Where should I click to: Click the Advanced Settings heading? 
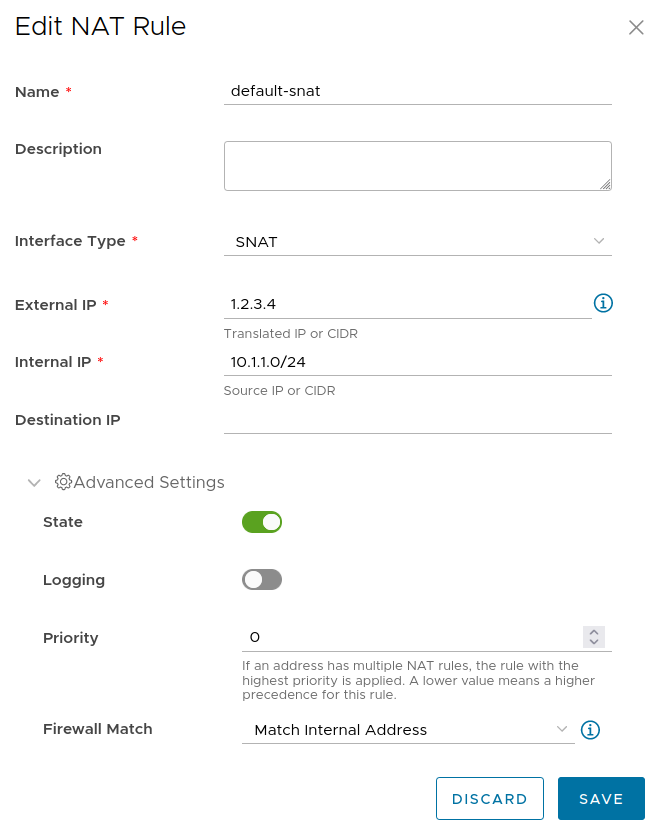click(148, 482)
